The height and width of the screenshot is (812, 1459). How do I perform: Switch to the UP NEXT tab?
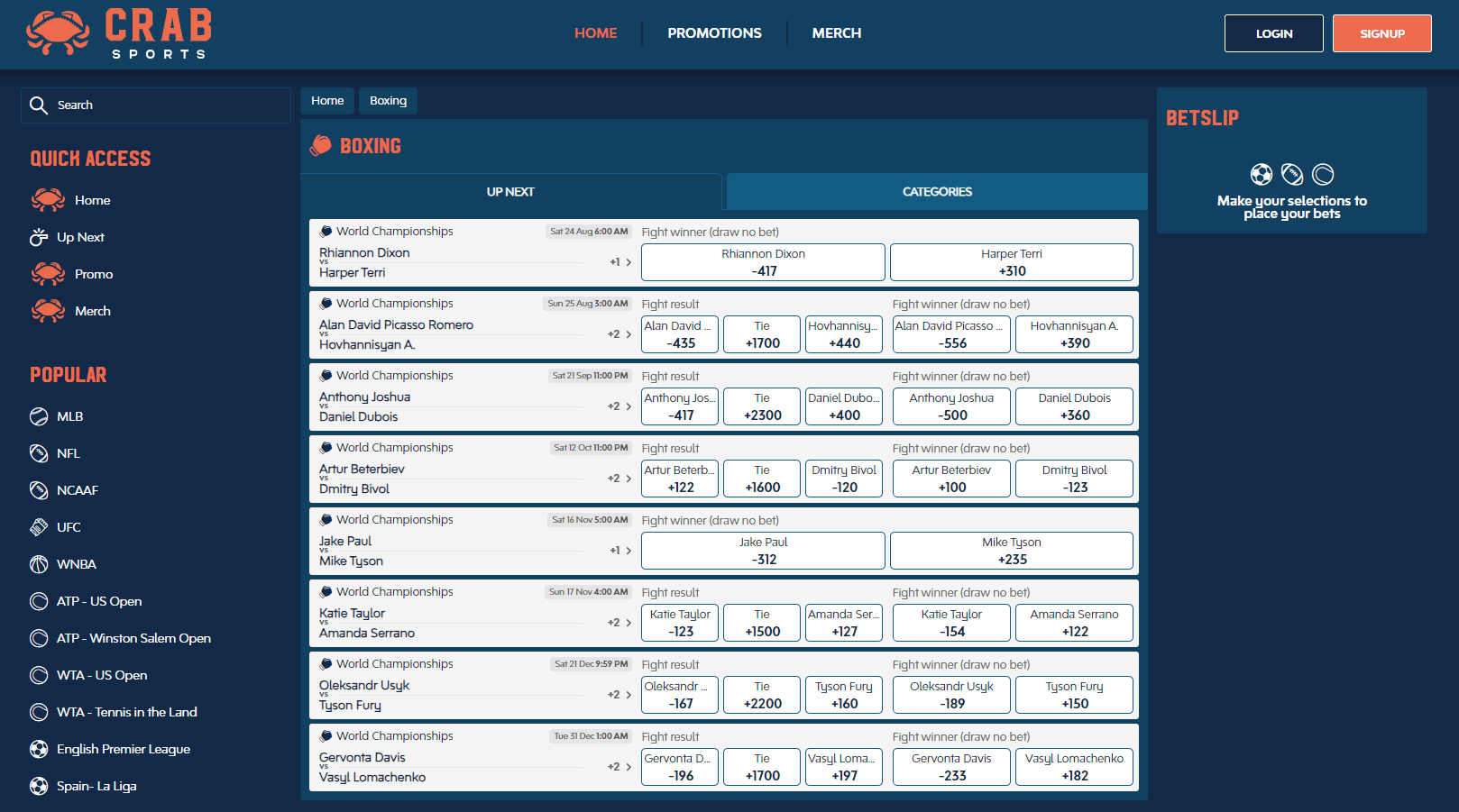pos(510,192)
